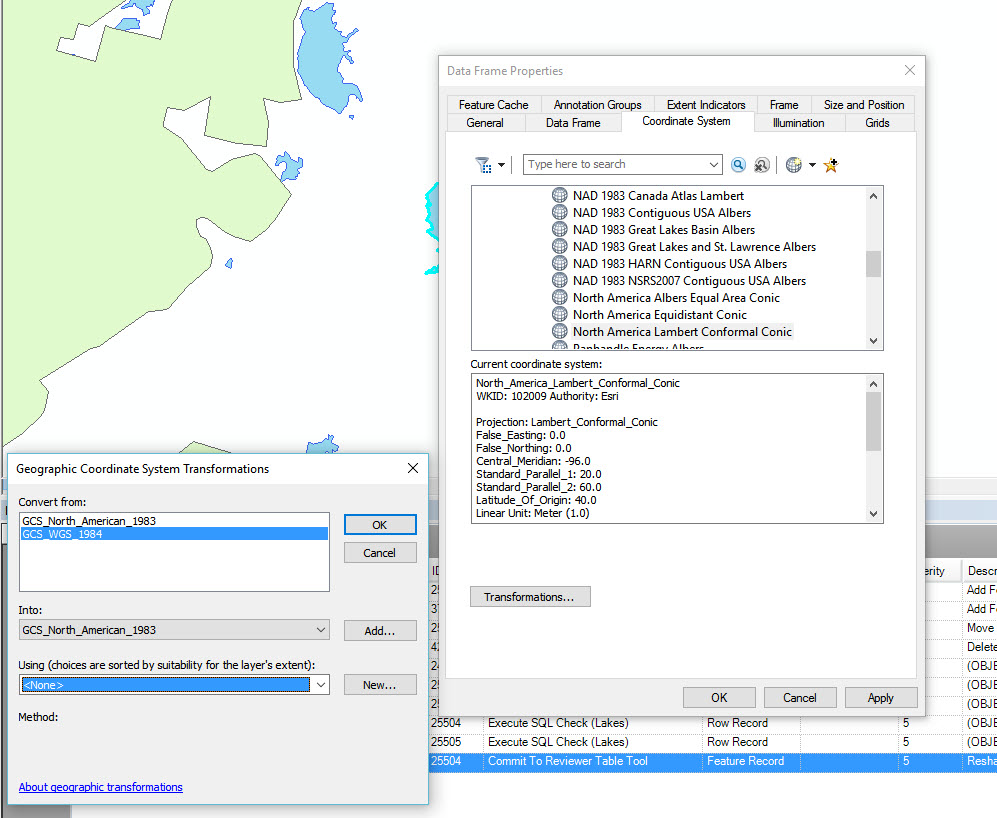The image size is (997, 818).
Task: Open the Grids tab
Action: pyautogui.click(x=877, y=123)
